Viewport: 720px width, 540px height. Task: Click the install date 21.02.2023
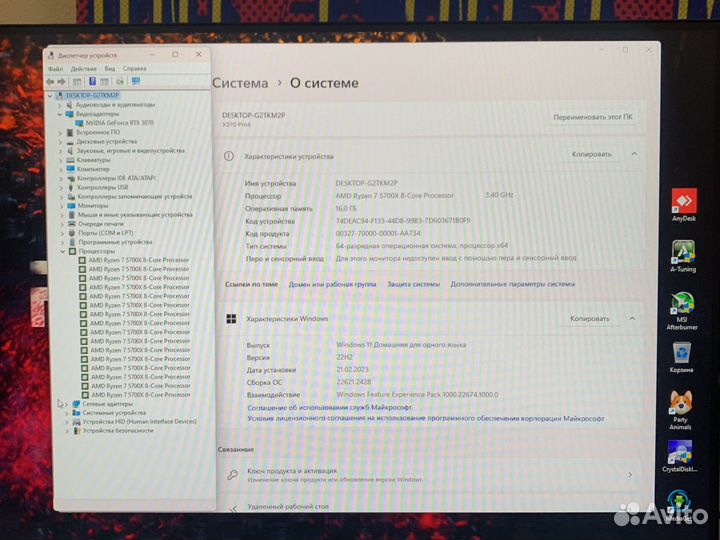click(352, 370)
